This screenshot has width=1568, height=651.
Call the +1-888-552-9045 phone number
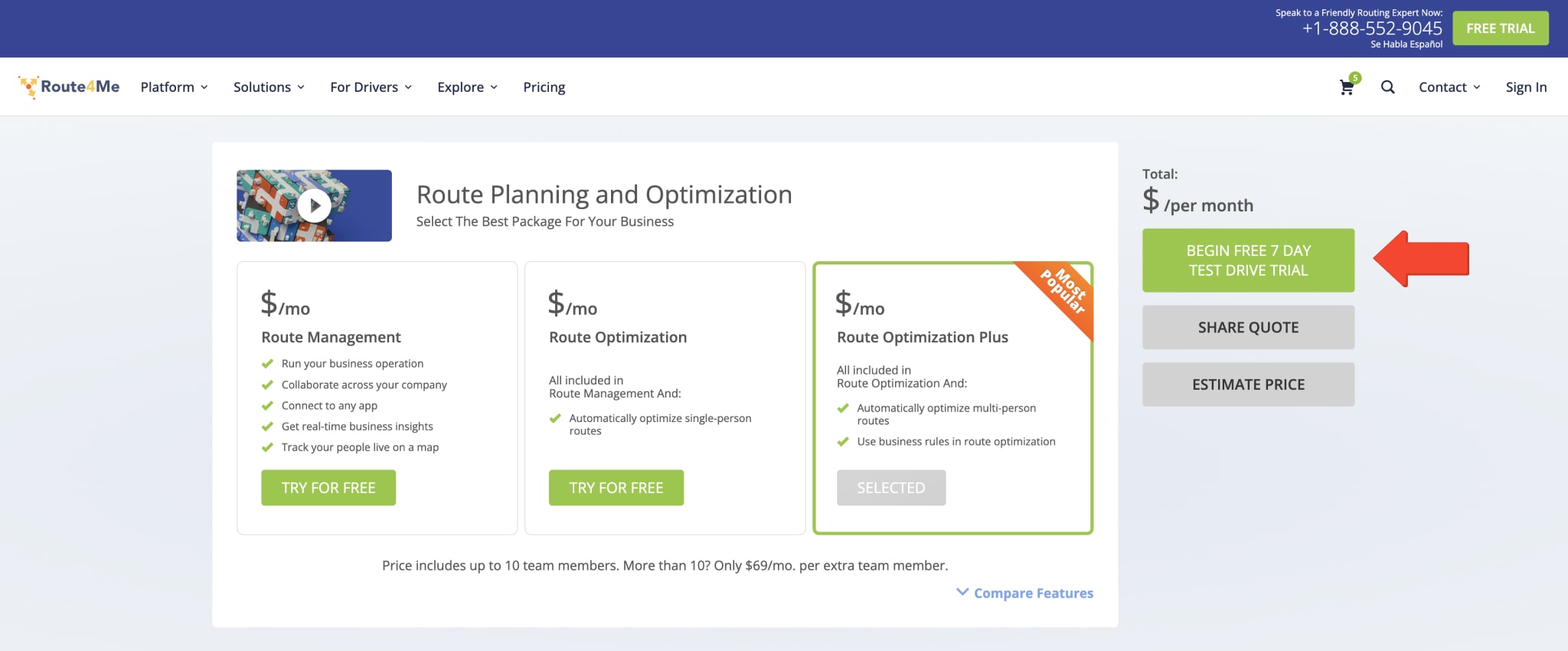tap(1372, 28)
